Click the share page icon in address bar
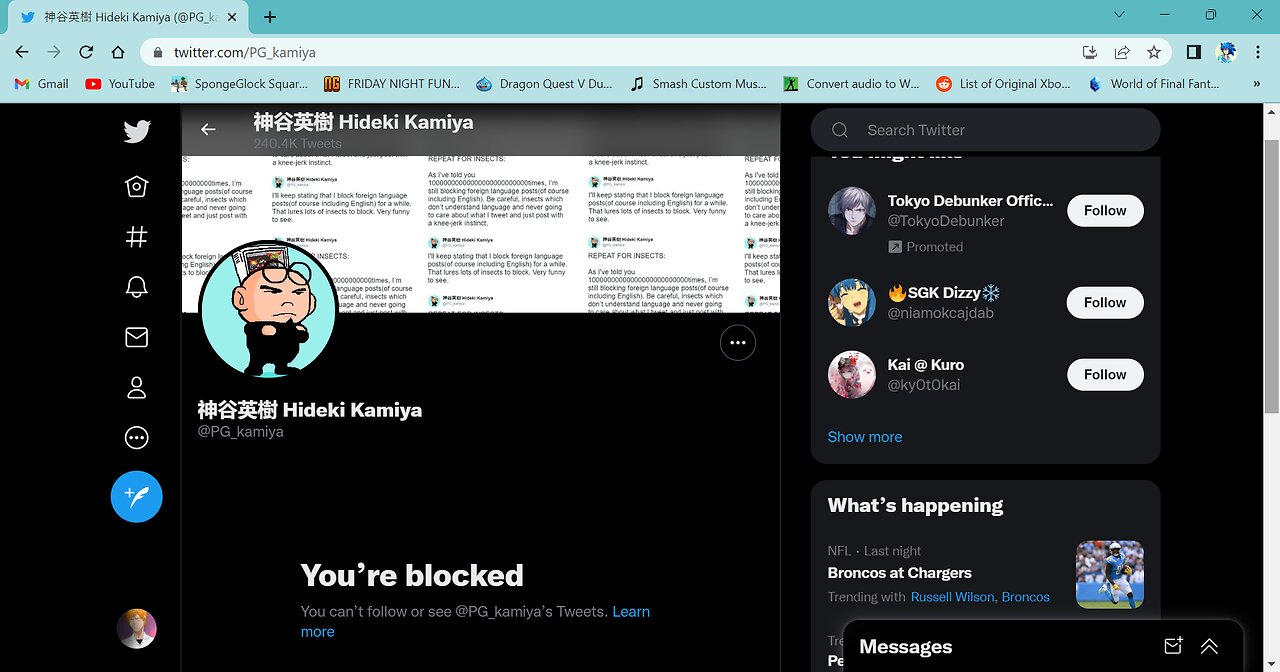 click(1122, 52)
